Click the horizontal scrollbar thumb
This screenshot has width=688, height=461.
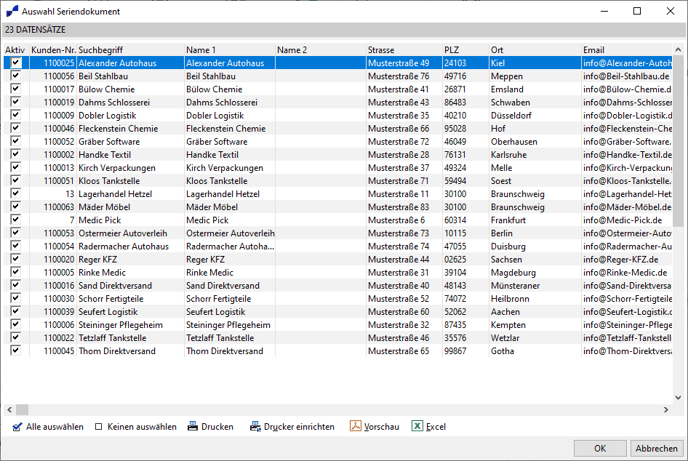(22, 410)
